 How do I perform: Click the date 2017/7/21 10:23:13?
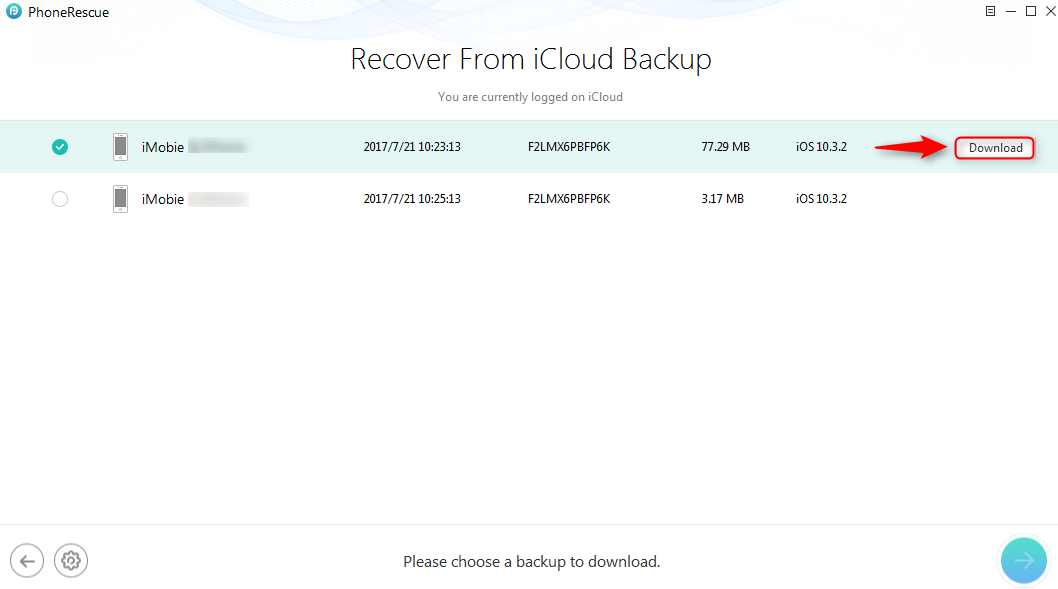tap(412, 146)
